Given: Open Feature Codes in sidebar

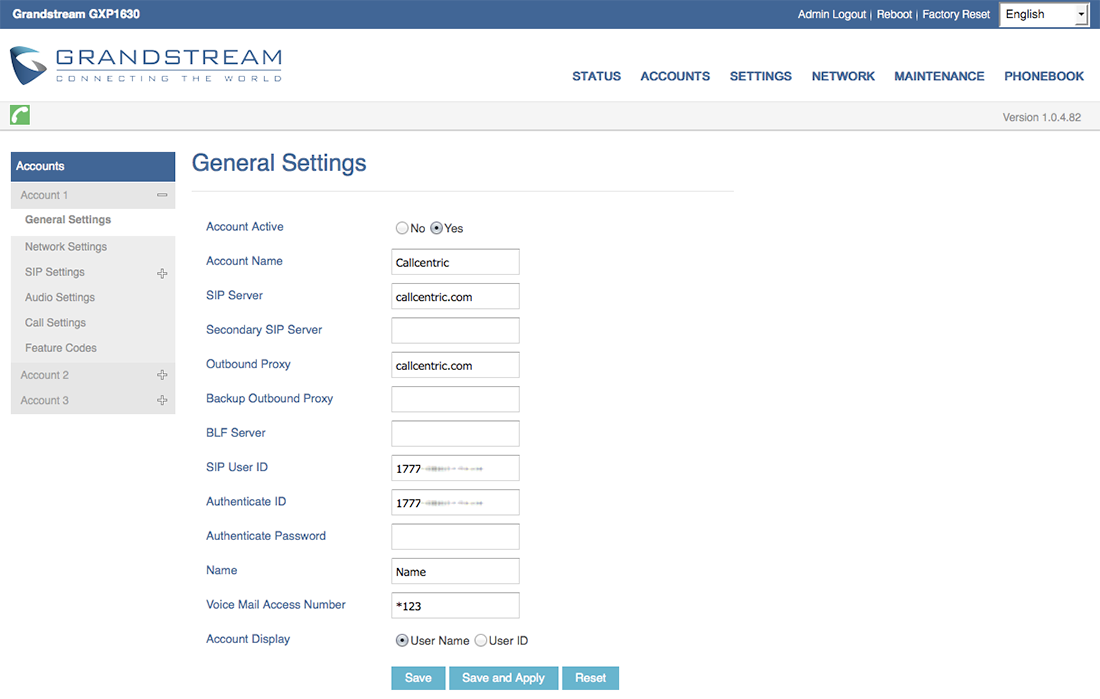Looking at the screenshot, I should click(61, 347).
